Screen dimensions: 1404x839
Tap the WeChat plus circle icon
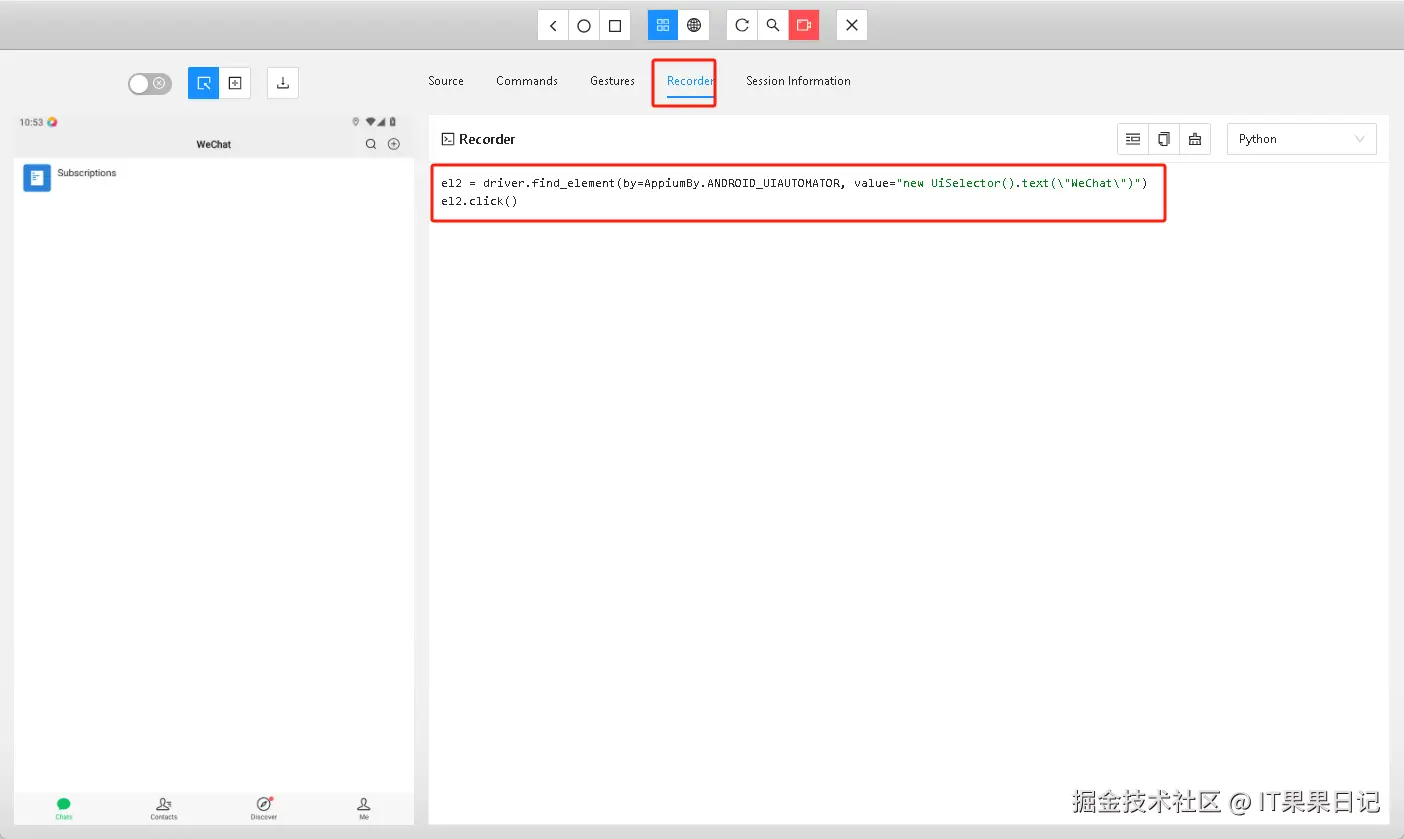point(394,144)
